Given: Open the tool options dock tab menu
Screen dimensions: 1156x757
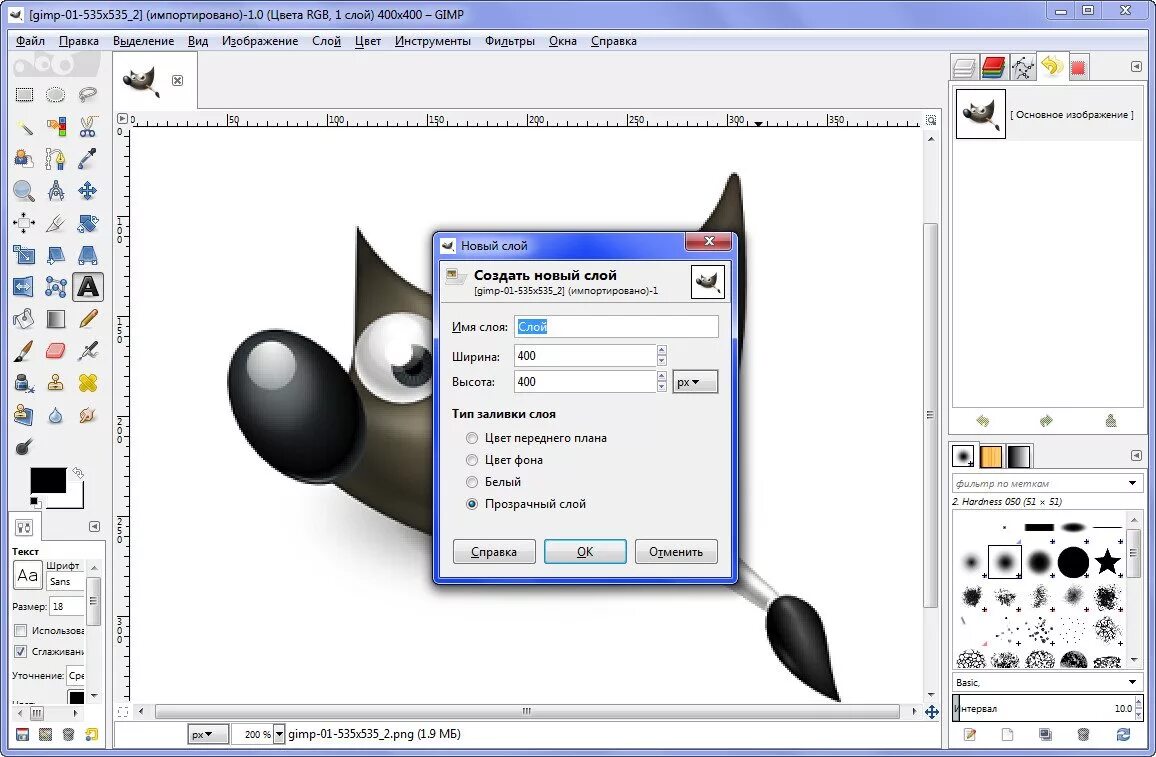Looking at the screenshot, I should 94,526.
